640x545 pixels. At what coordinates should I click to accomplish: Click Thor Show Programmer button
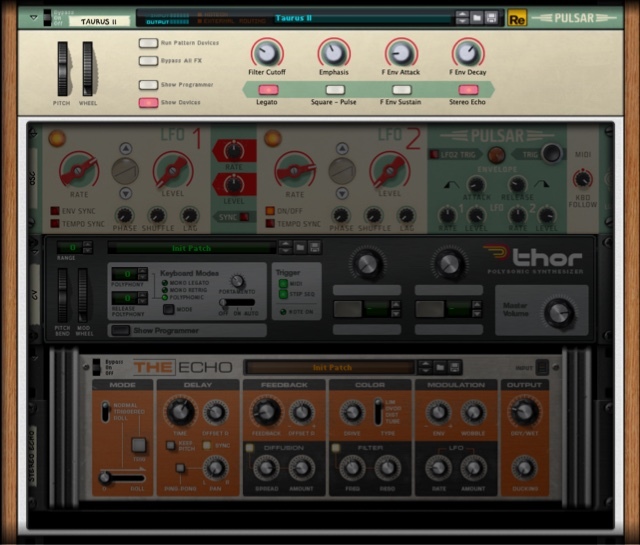coord(121,330)
